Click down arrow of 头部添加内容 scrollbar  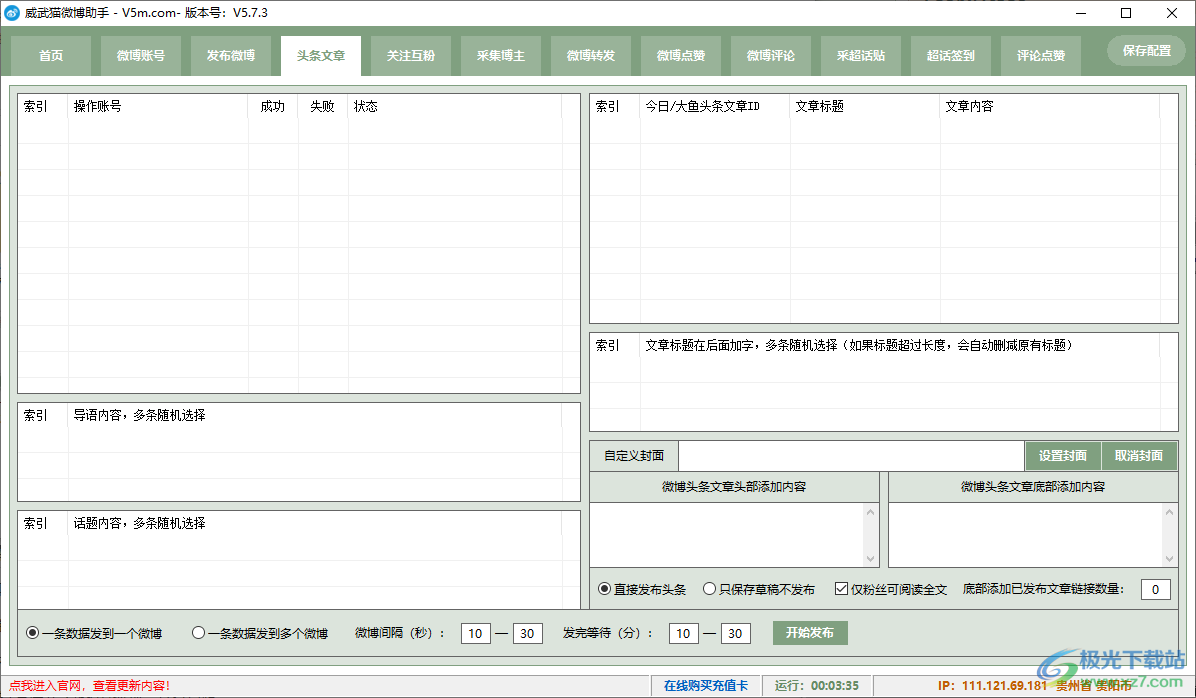(870, 558)
